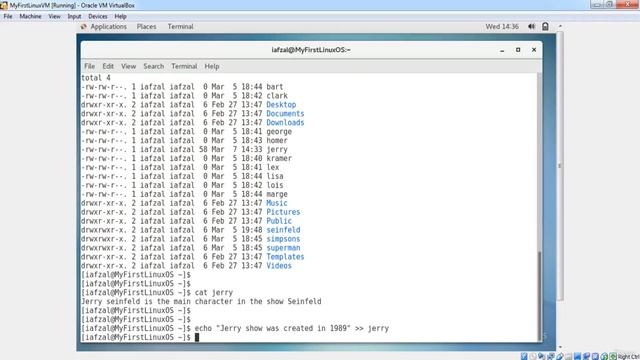Click the display status icon in VirtualBox bar
This screenshot has height=360, width=640.
578,356
